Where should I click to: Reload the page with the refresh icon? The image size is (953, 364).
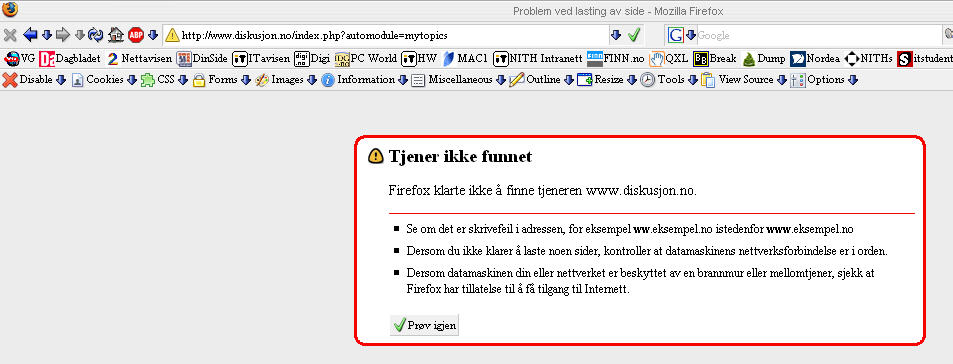click(95, 35)
